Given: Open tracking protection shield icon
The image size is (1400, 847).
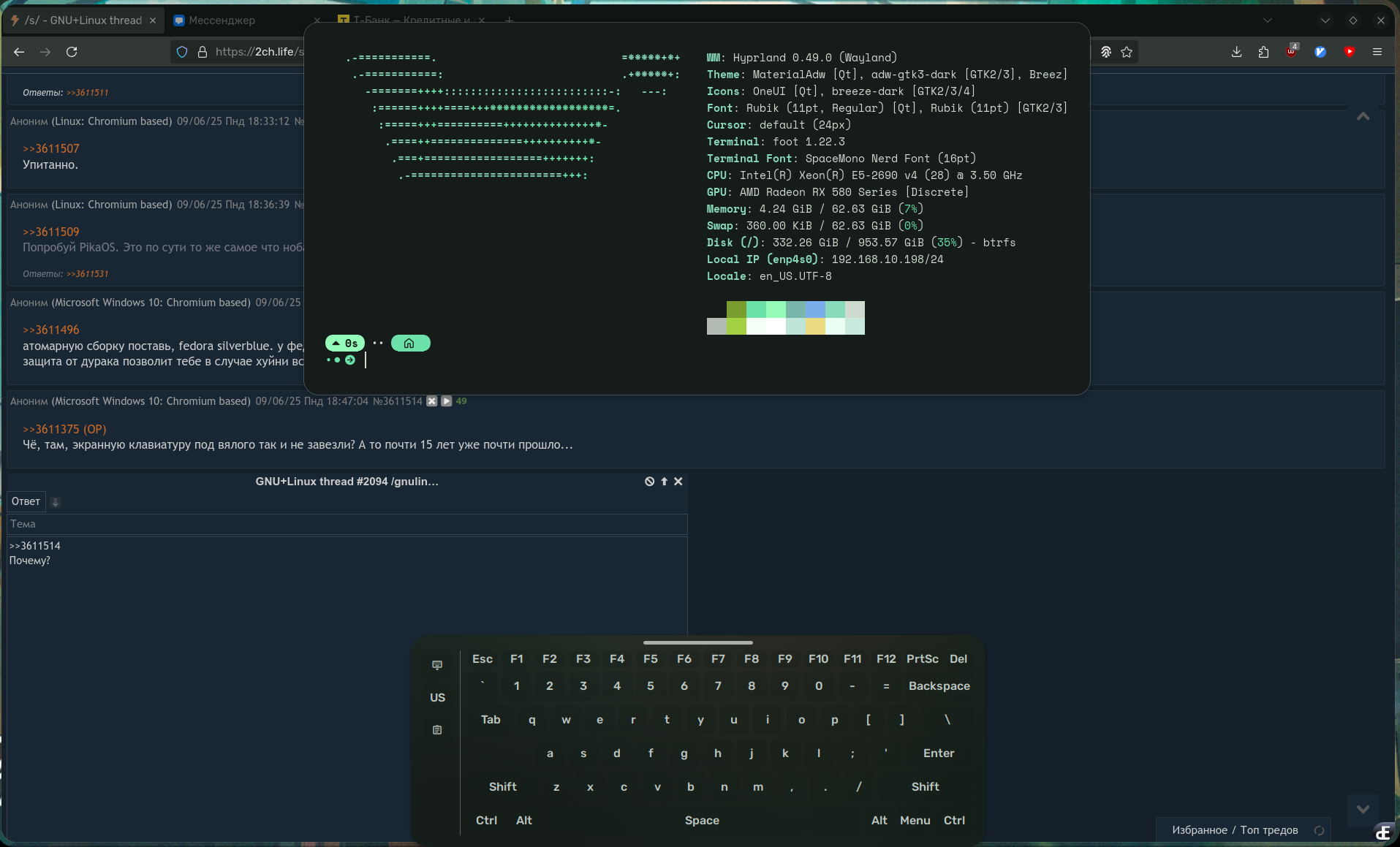Looking at the screenshot, I should (x=183, y=52).
